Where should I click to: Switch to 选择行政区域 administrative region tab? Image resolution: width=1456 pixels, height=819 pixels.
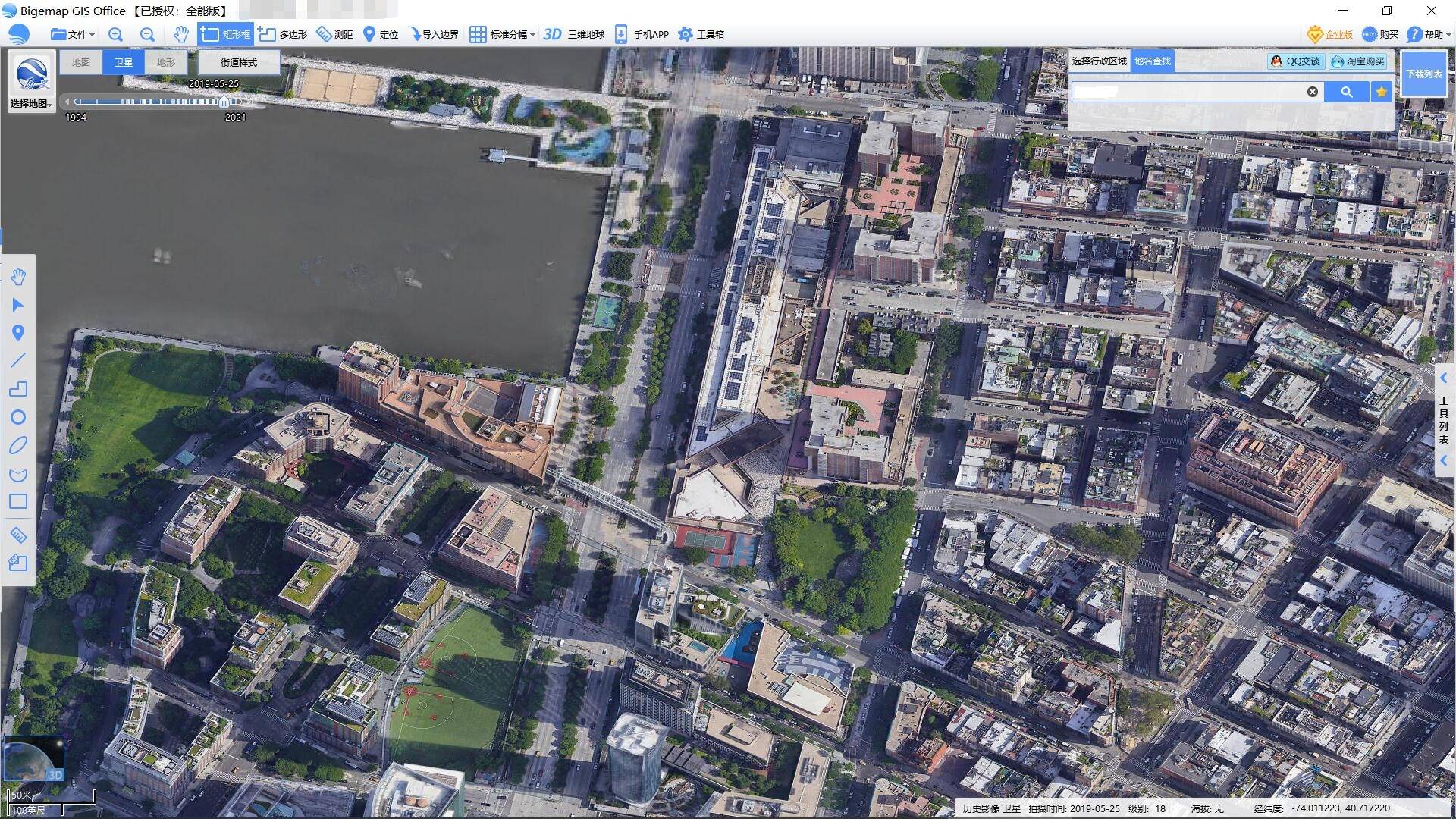coord(1099,61)
